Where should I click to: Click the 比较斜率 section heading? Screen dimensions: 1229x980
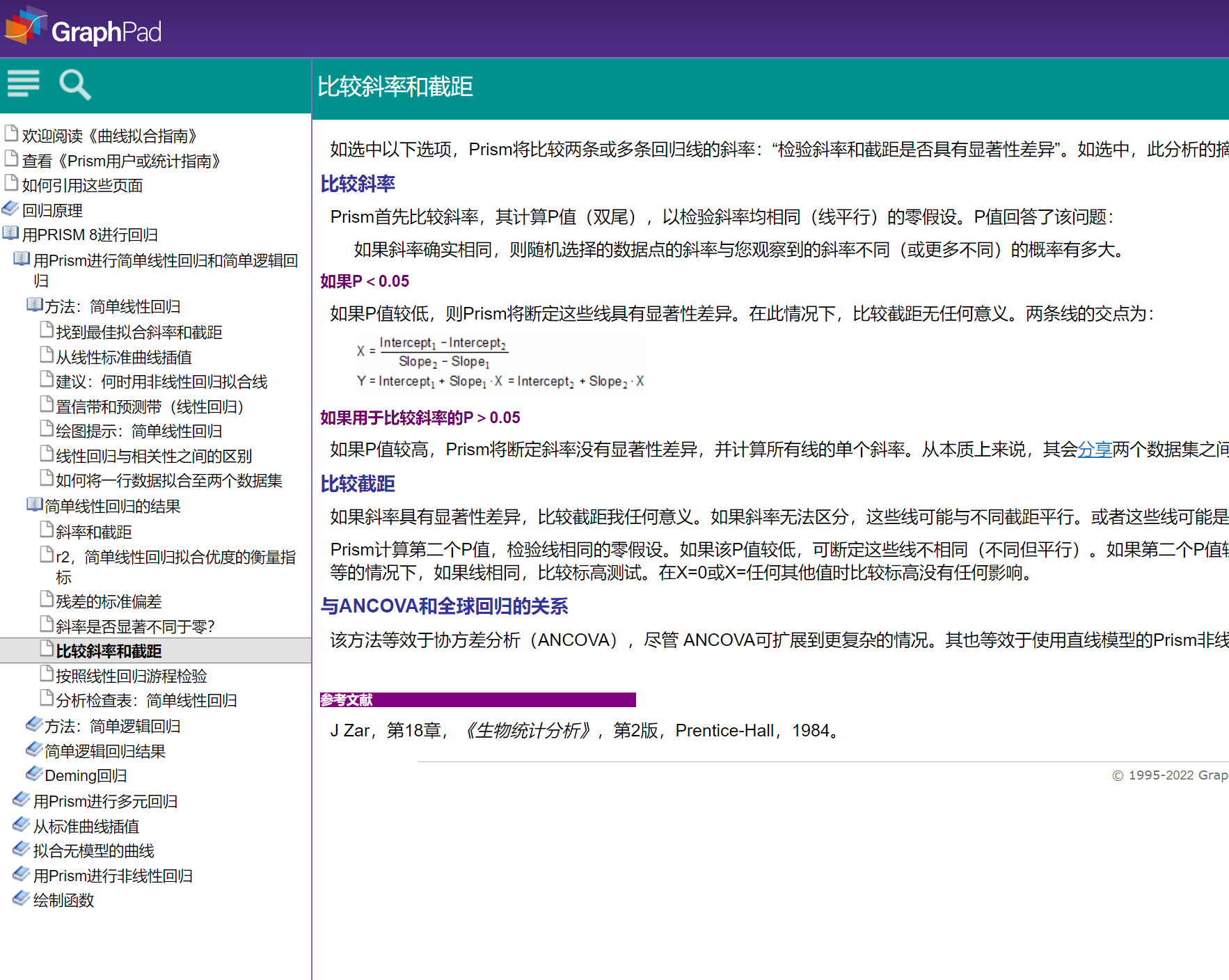[x=358, y=184]
